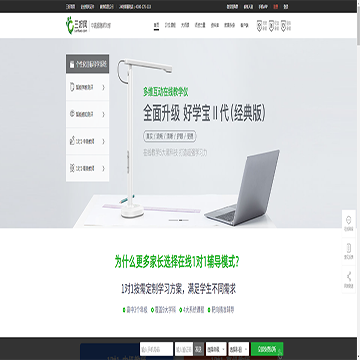Viewport: 360px width, 360px height.
Task: Click the first link in the top black bar
Action: tap(70, 7)
